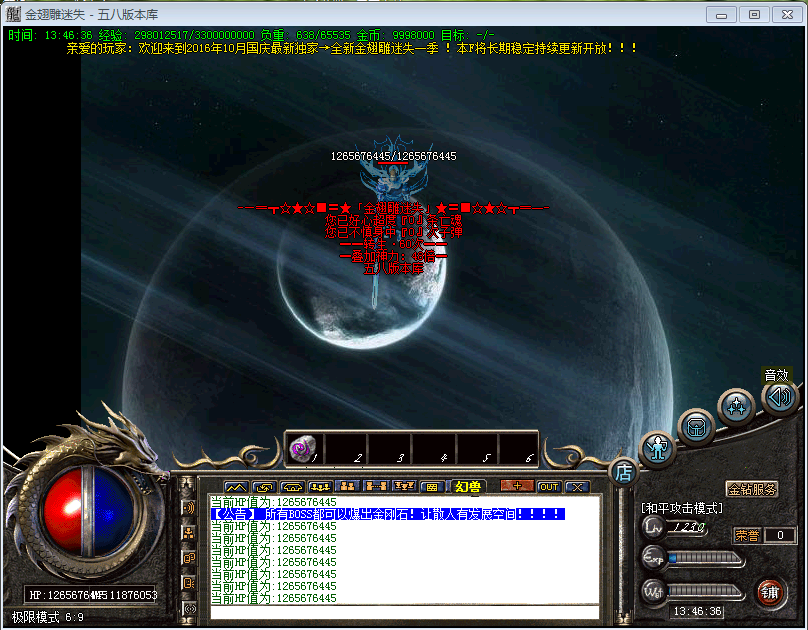The height and width of the screenshot is (630, 808).
Task: Toggle the broadcast-signal chat channel icon
Action: 190,608
